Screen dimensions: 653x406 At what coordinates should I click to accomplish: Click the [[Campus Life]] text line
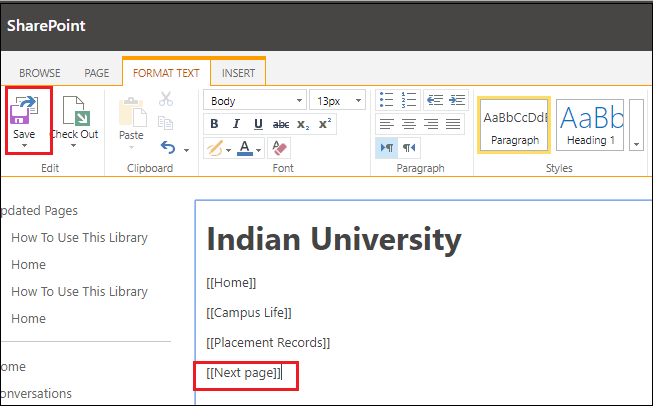249,313
